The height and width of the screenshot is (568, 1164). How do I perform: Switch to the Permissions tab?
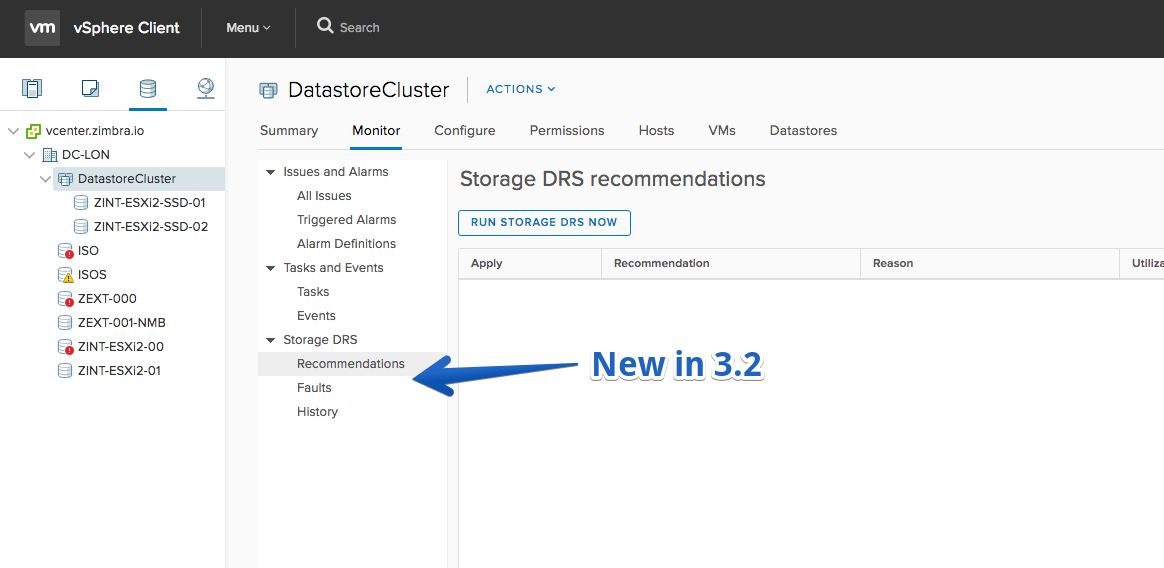click(x=567, y=131)
